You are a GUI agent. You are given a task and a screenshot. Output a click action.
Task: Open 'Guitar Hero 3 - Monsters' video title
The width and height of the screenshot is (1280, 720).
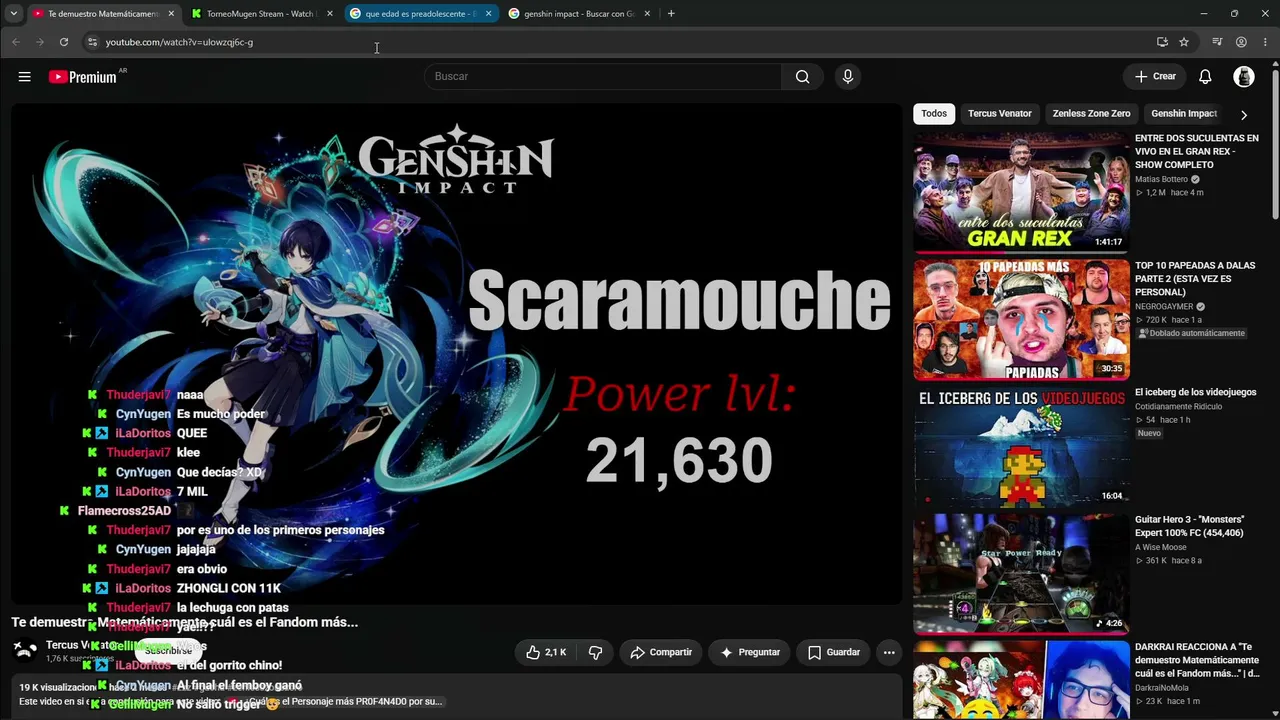pos(1189,526)
